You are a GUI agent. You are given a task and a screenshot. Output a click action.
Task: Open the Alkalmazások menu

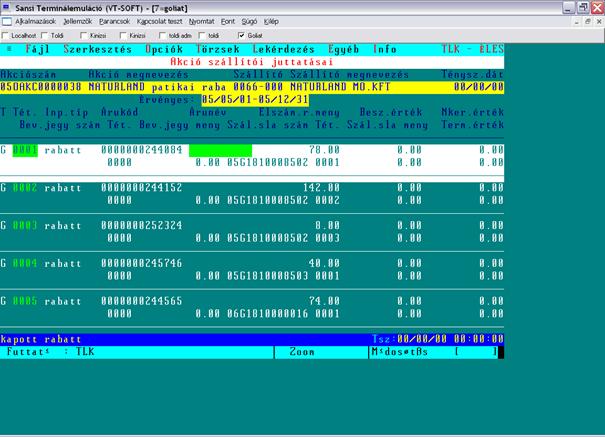(x=35, y=20)
